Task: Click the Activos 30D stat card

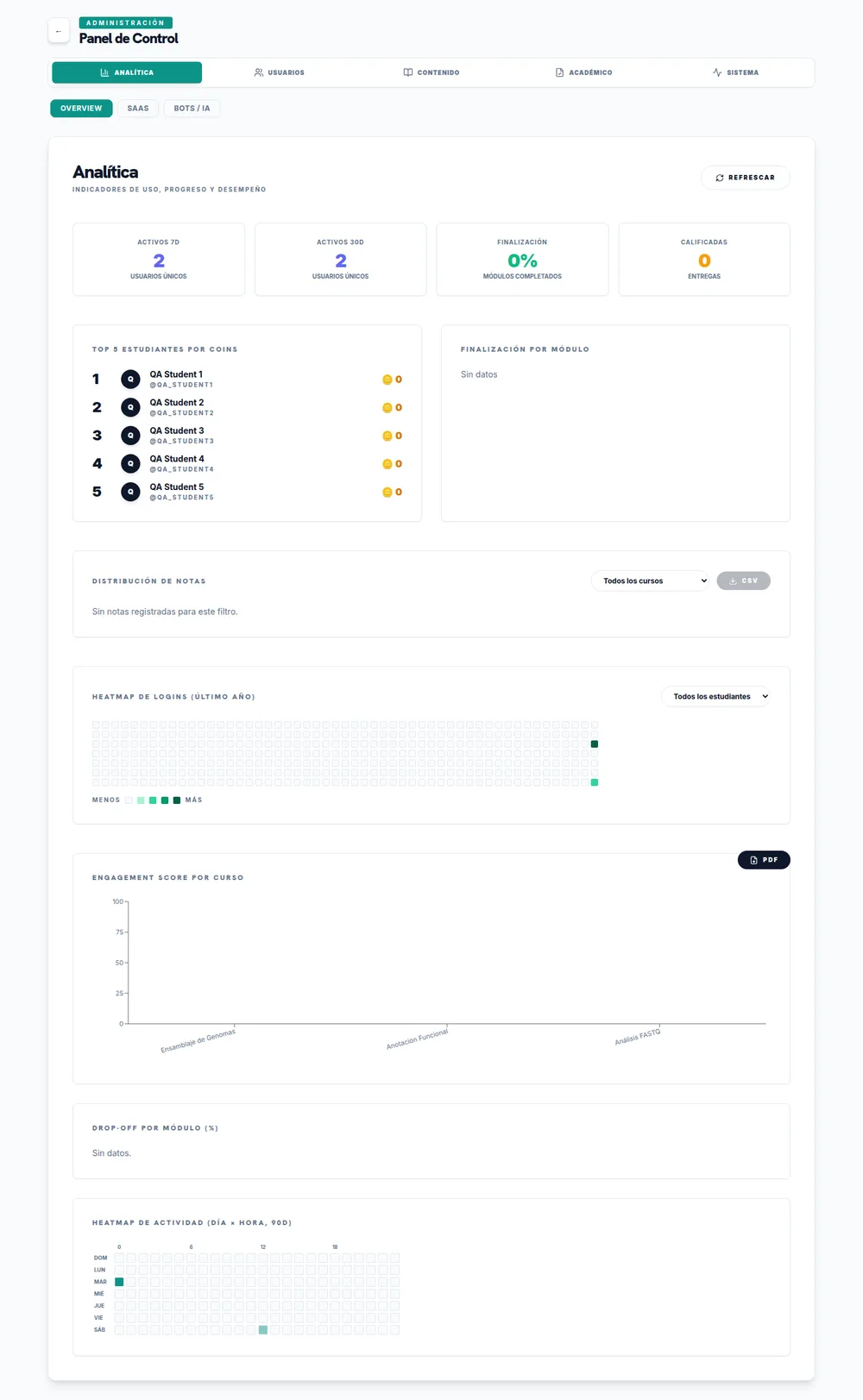Action: tap(340, 260)
